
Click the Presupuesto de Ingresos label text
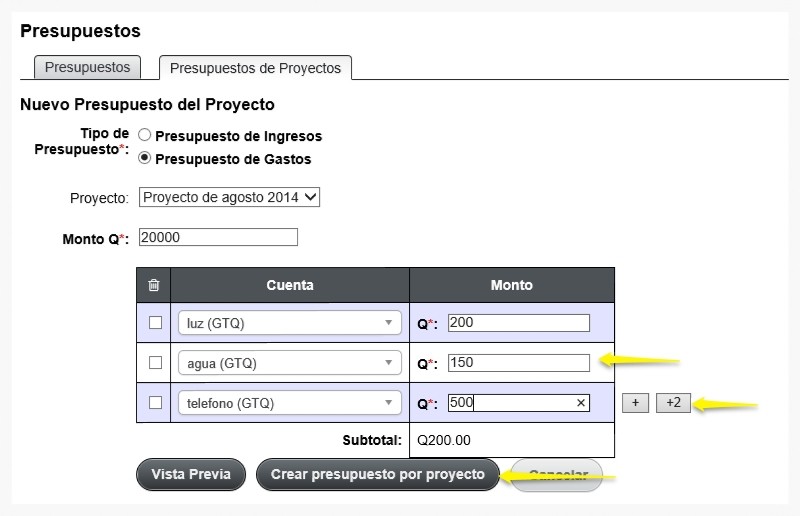click(238, 136)
